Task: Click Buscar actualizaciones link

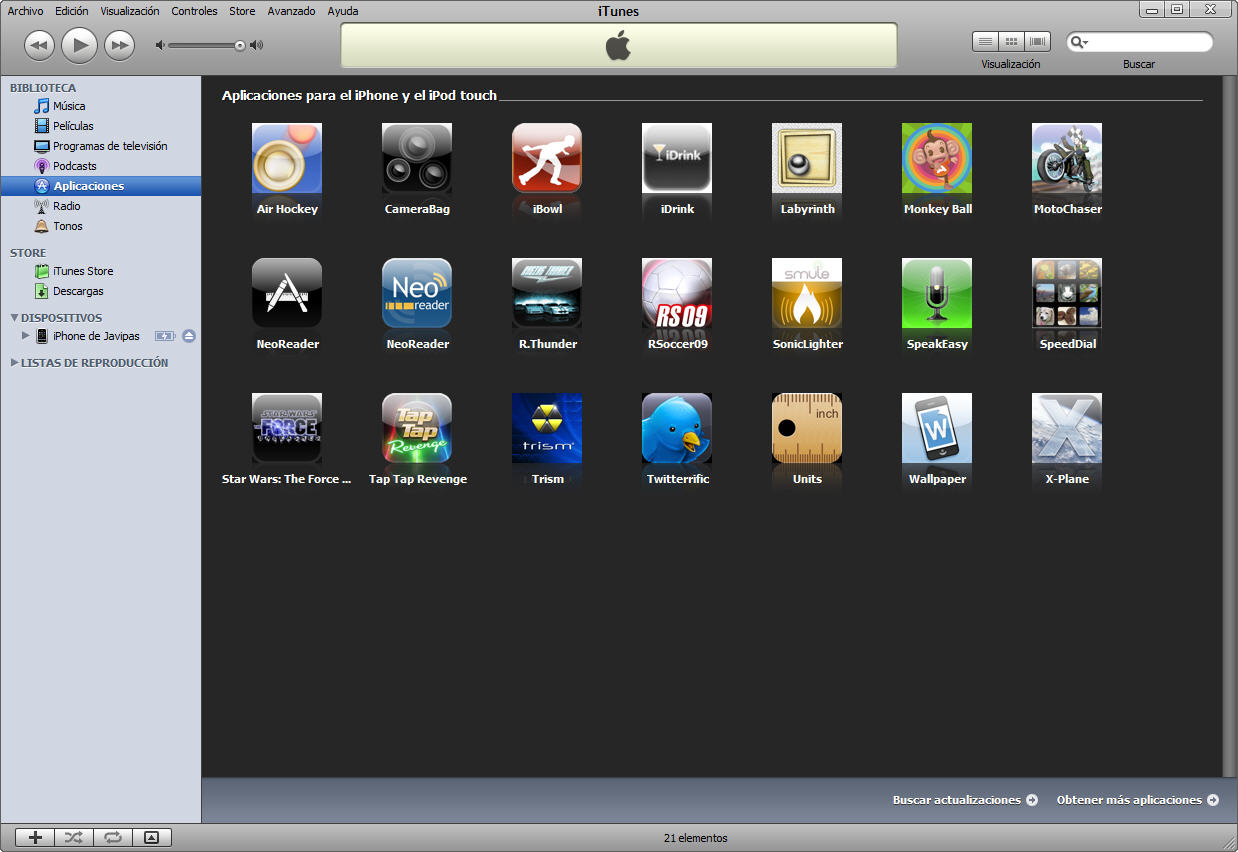Action: pyautogui.click(x=965, y=800)
